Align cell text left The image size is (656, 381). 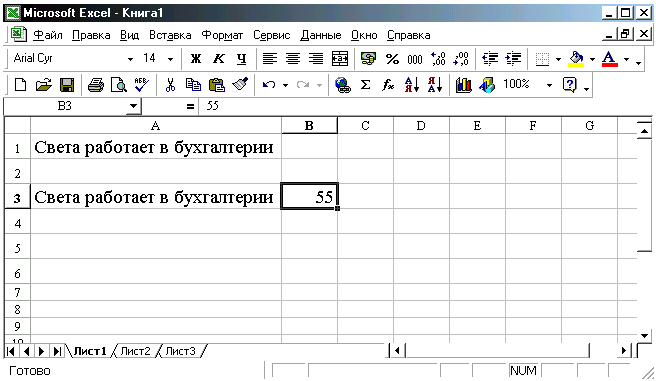[269, 59]
